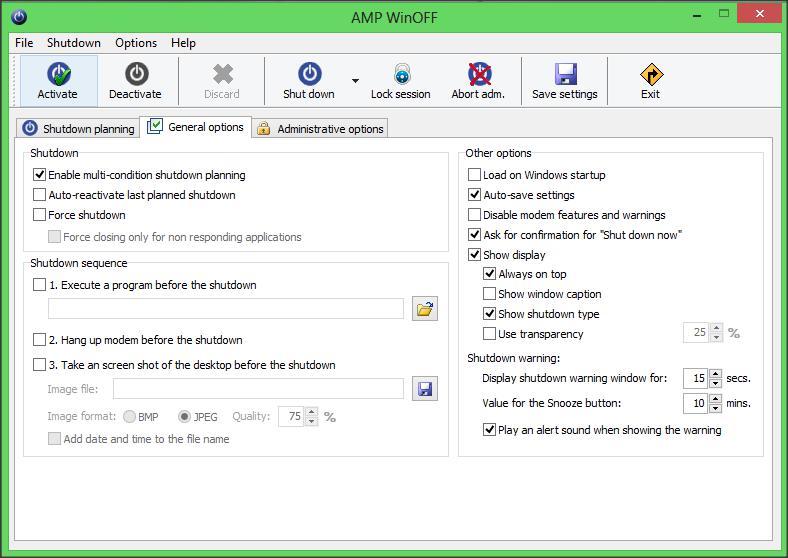Click the Exit toolbar icon
The width and height of the screenshot is (788, 558).
point(651,74)
